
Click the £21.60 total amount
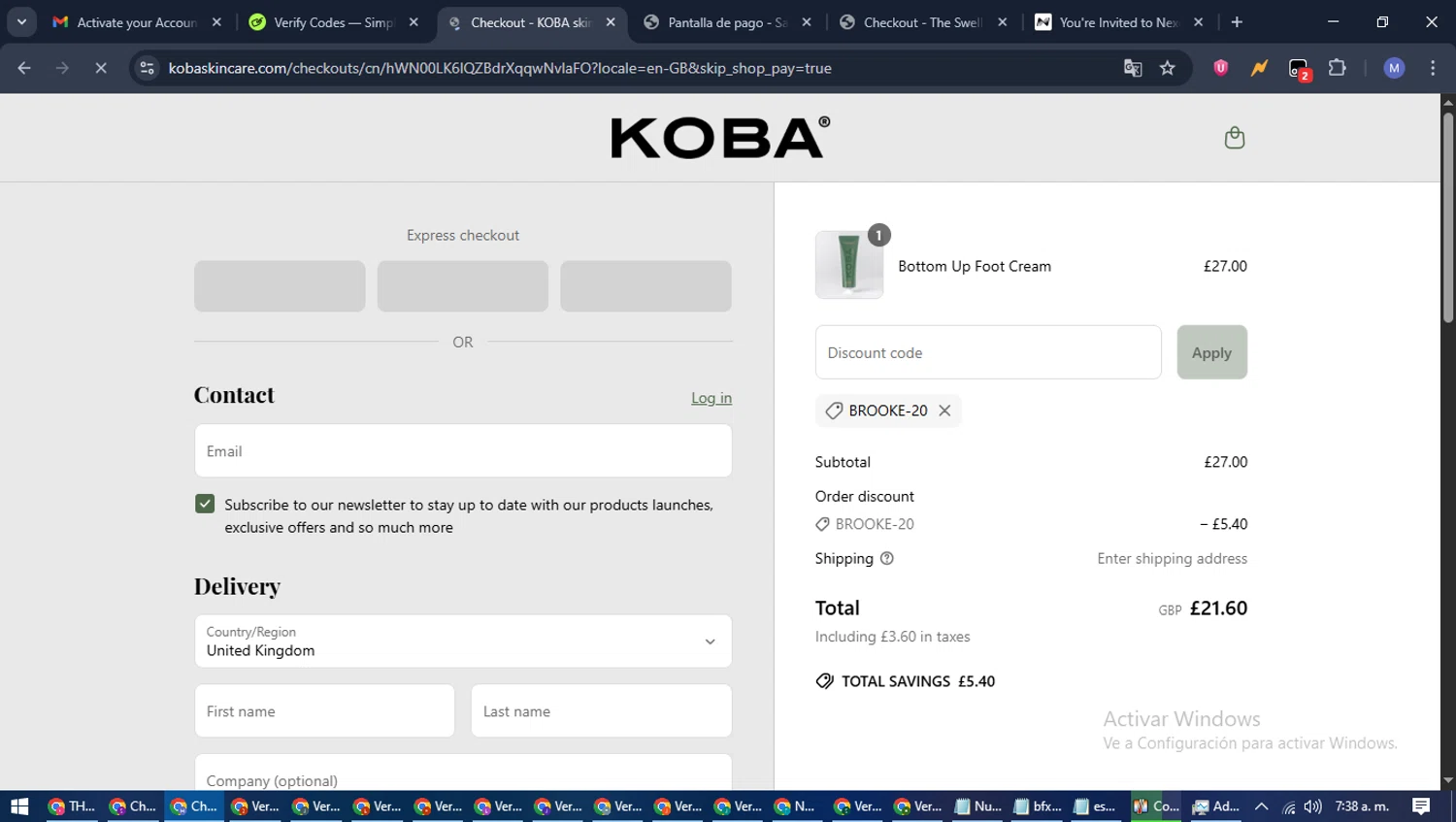click(1218, 608)
